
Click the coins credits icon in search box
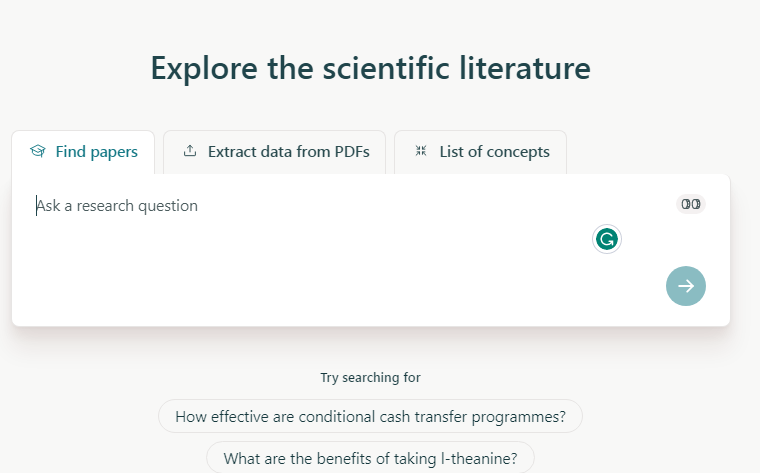[x=691, y=204]
